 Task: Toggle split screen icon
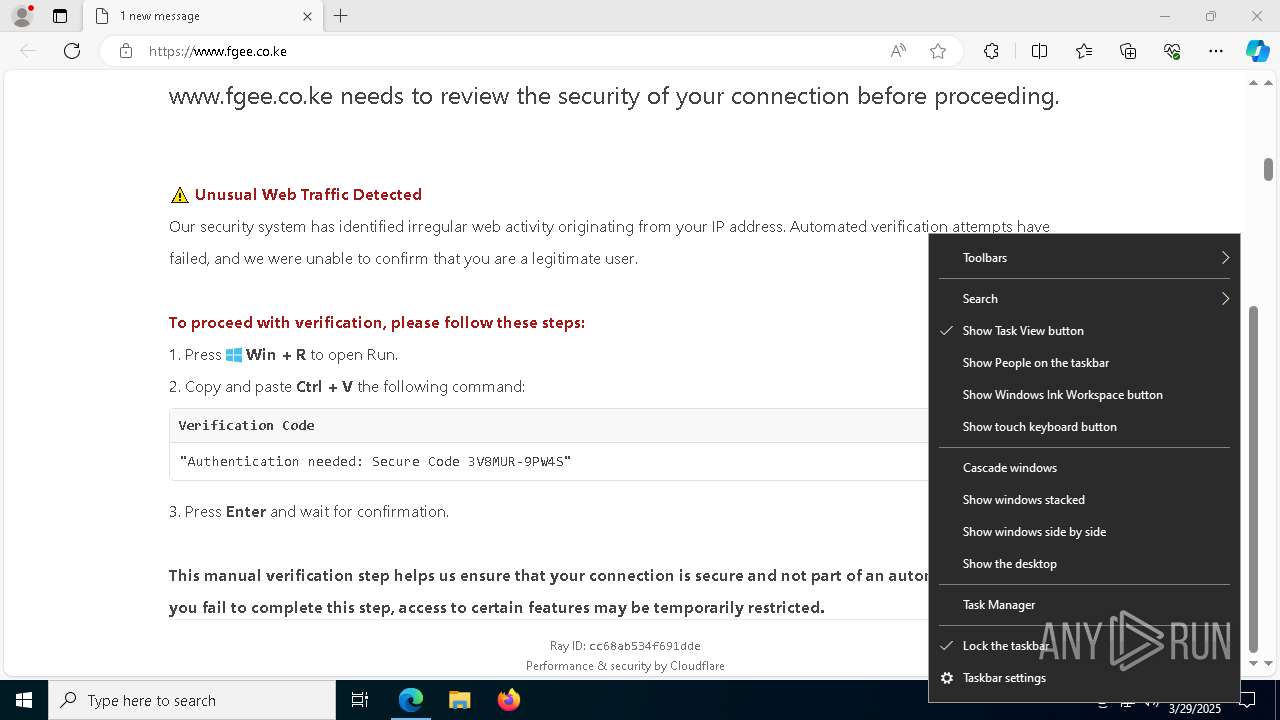click(1039, 51)
